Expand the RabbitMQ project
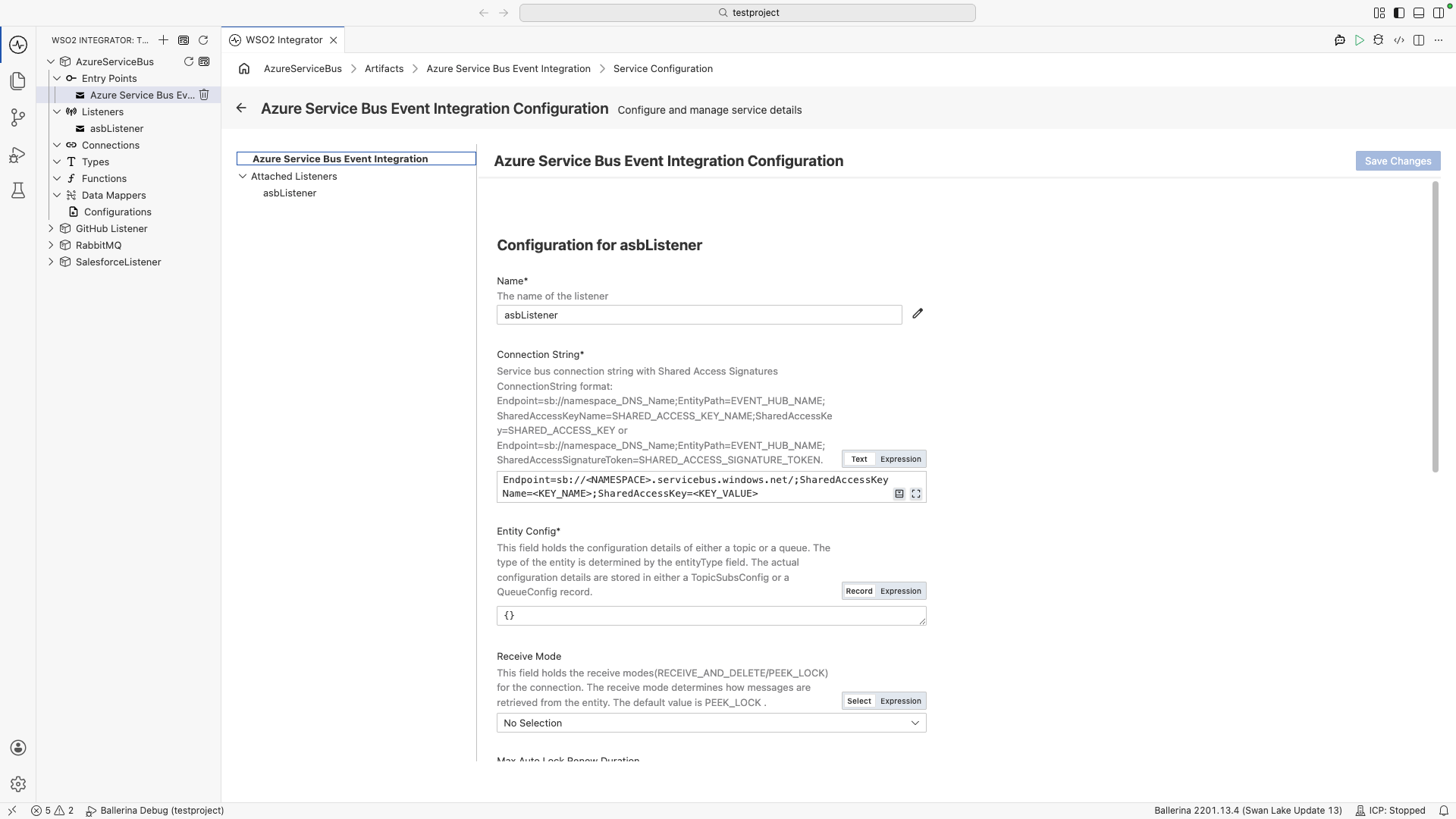Screen dimensions: 1456x819 pyautogui.click(x=51, y=246)
